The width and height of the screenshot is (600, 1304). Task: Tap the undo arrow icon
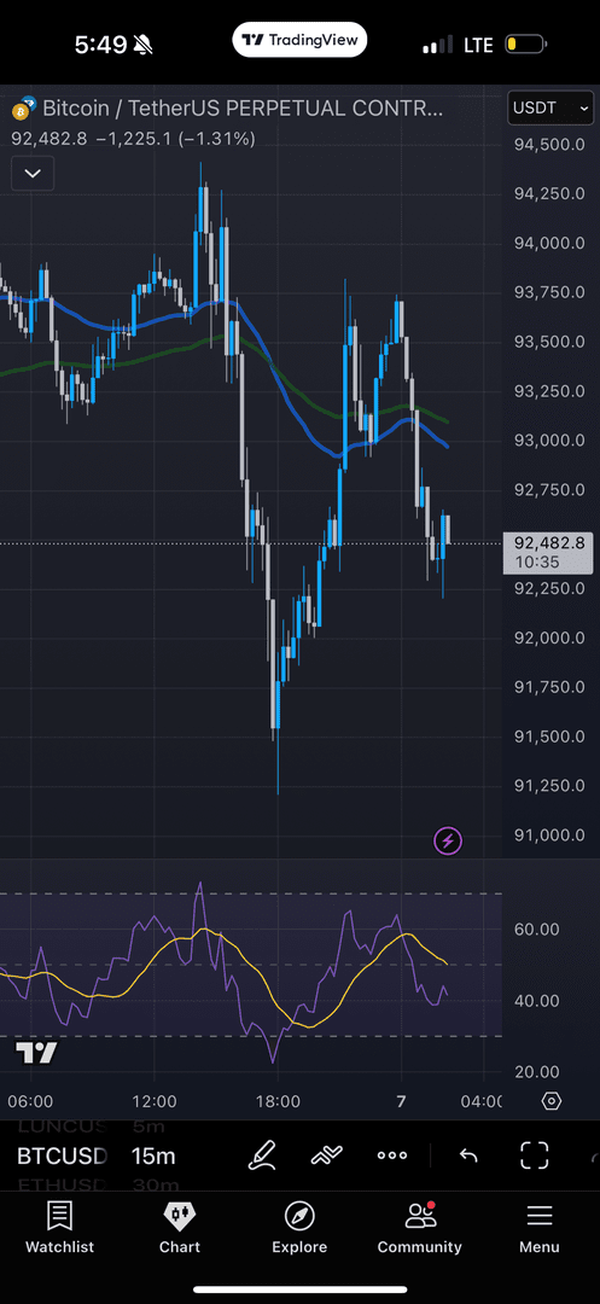coord(468,1155)
